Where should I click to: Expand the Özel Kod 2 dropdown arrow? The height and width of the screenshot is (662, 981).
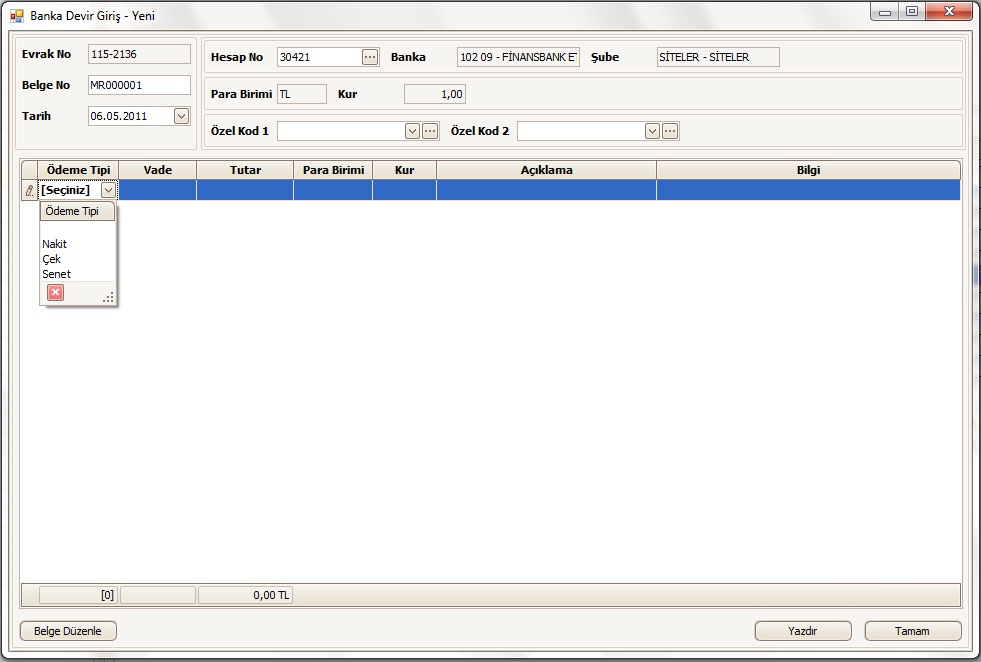[x=652, y=131]
